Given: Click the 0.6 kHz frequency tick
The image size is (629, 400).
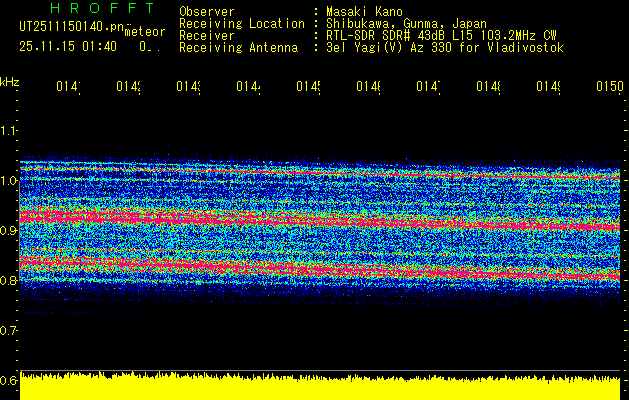Looking at the screenshot, I should [x=9, y=381].
